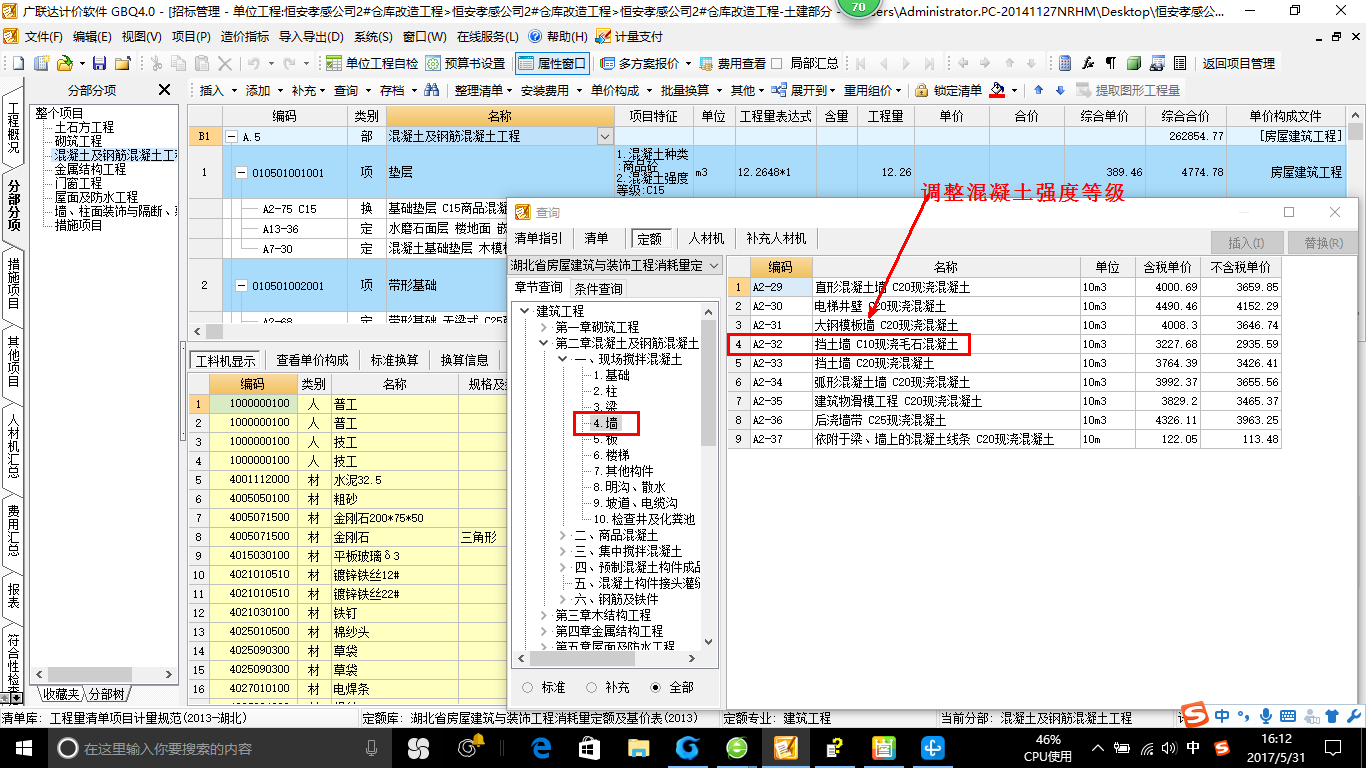Collapse the 建筑工程 tree node
This screenshot has width=1366, height=768.
pos(525,311)
